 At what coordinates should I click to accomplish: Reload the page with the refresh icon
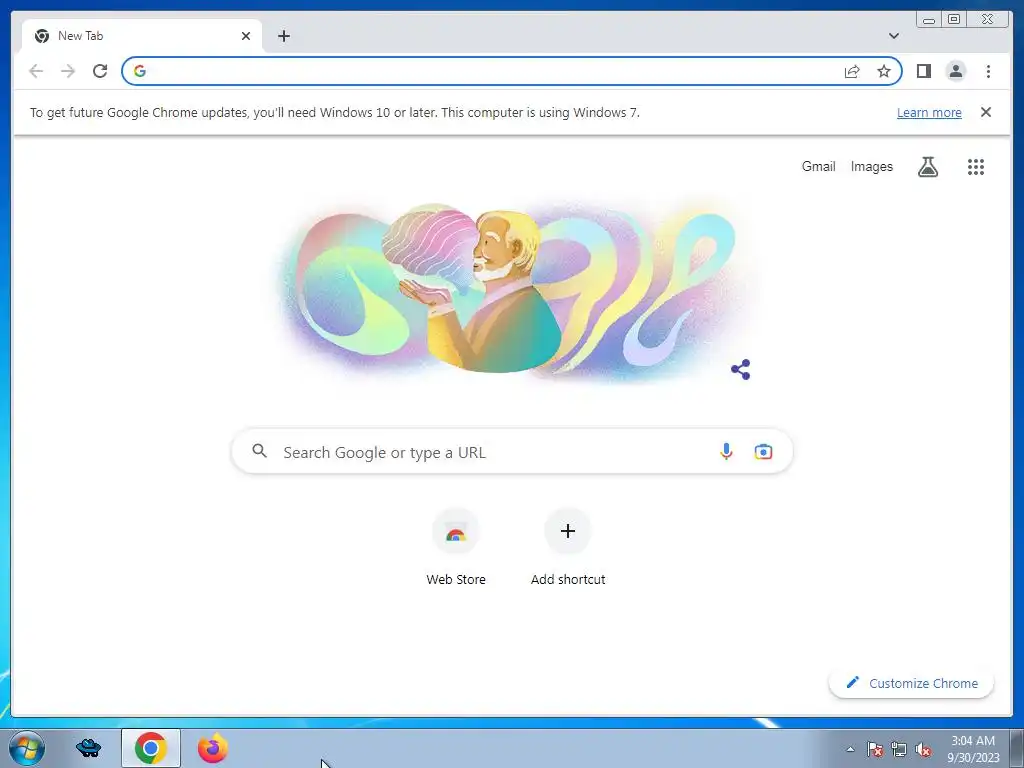(100, 71)
